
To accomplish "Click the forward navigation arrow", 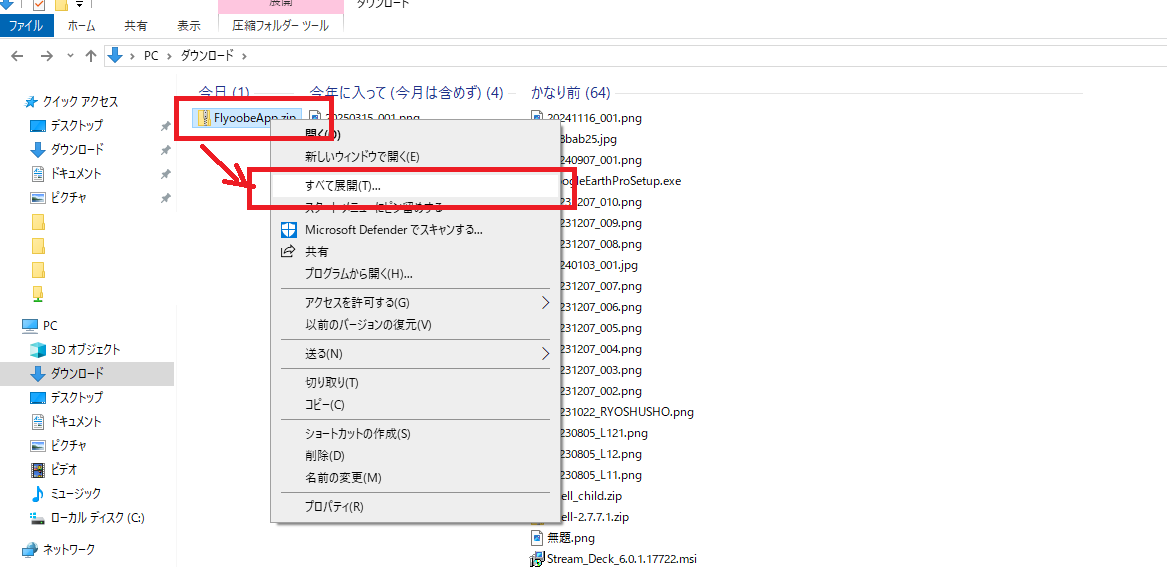I will (x=46, y=56).
